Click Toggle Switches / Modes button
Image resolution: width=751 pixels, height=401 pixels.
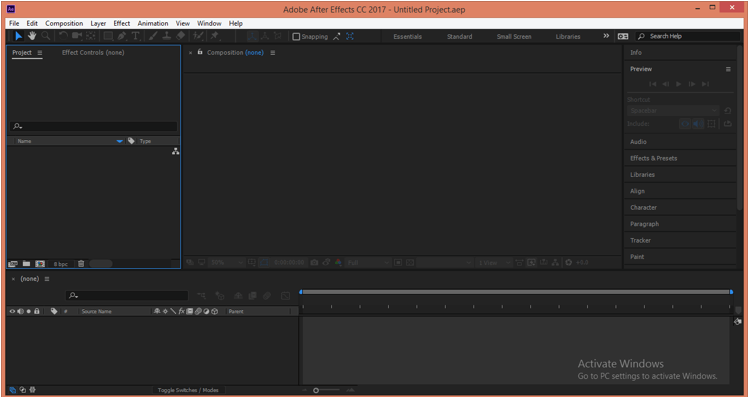pyautogui.click(x=188, y=391)
